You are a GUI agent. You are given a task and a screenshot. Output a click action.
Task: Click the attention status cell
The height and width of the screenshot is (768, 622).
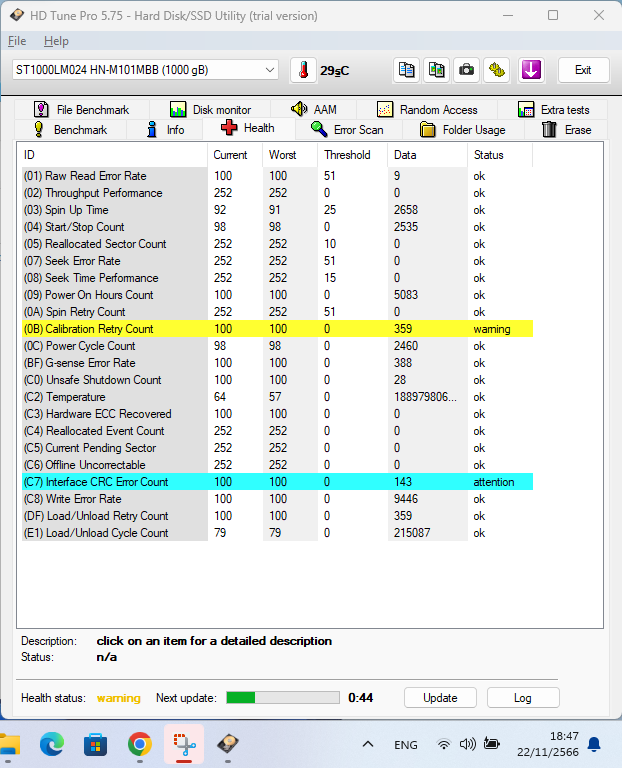(x=494, y=482)
